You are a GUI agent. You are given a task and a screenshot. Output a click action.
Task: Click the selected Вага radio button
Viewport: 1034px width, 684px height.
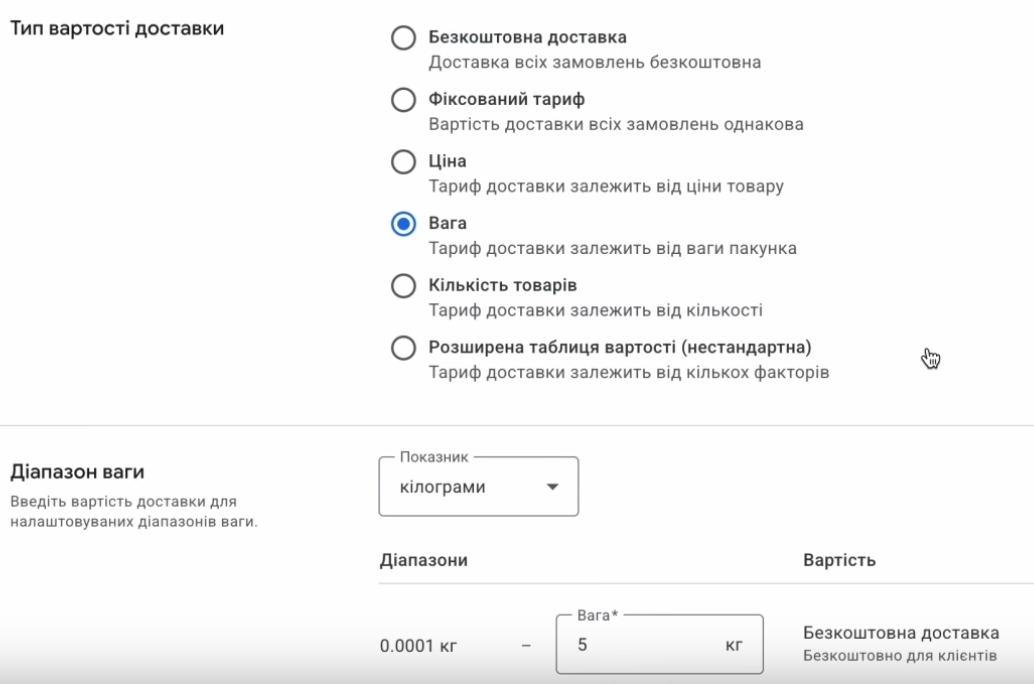click(403, 224)
